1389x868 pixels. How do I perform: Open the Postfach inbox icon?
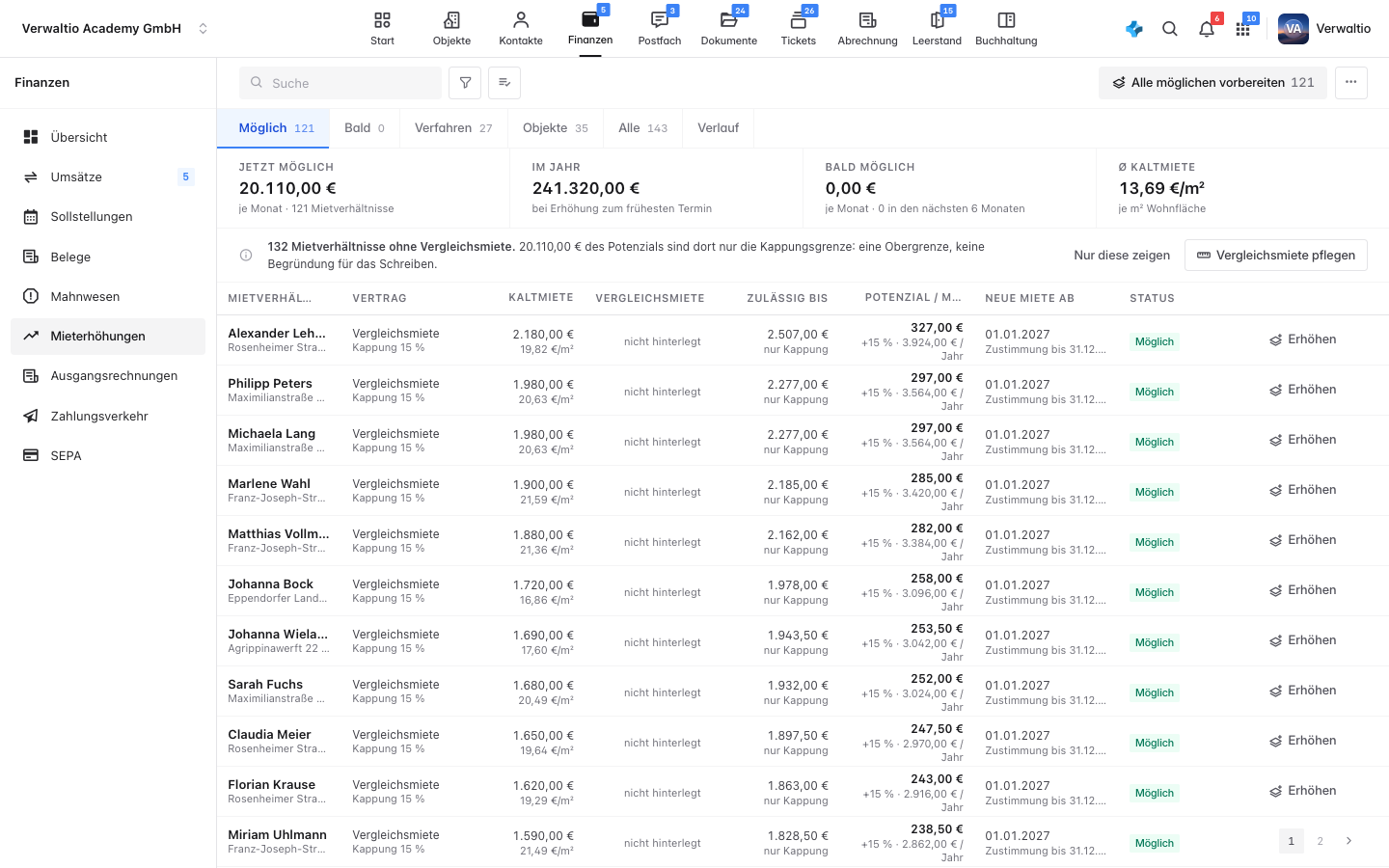point(660,29)
